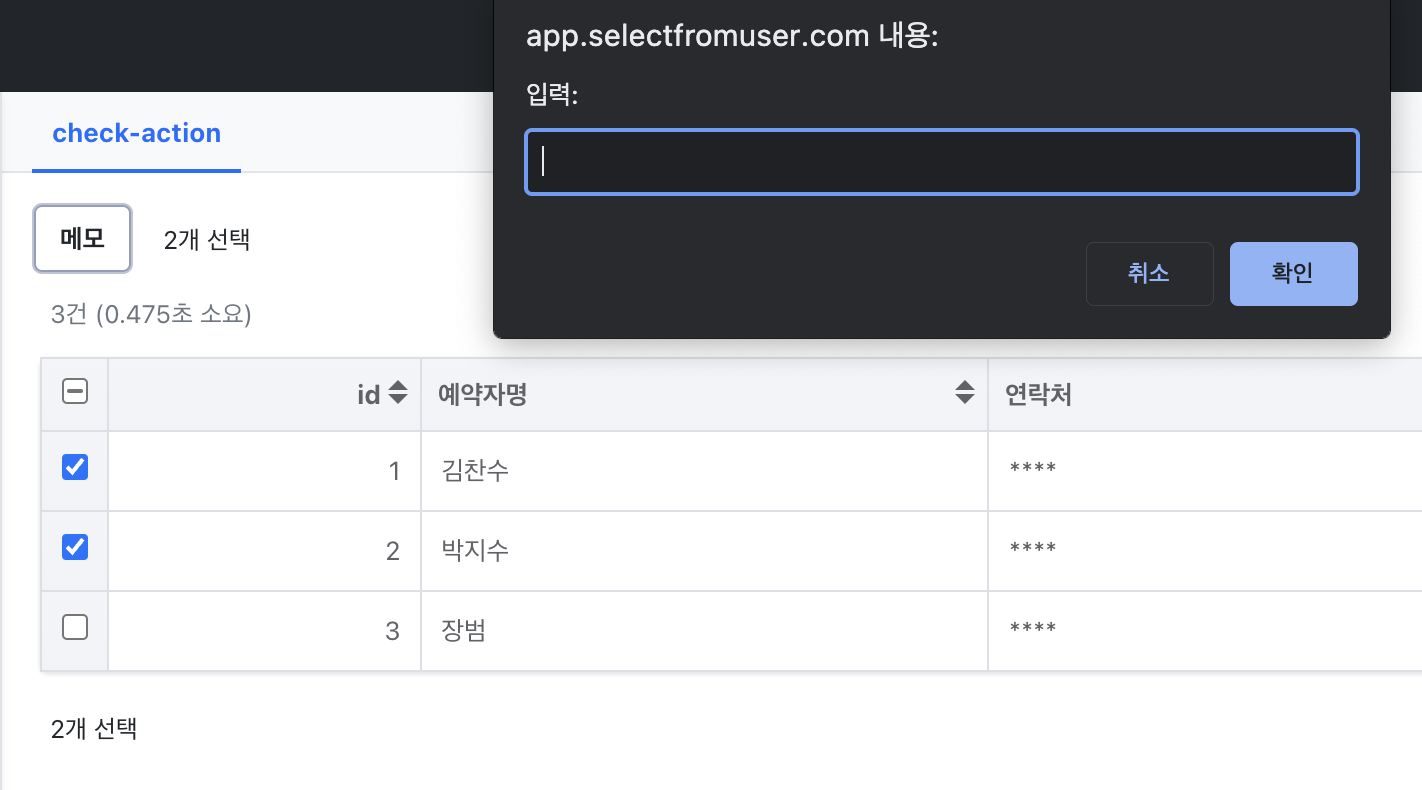
Task: Click the 연락처 column header
Action: pyautogui.click(x=1038, y=395)
